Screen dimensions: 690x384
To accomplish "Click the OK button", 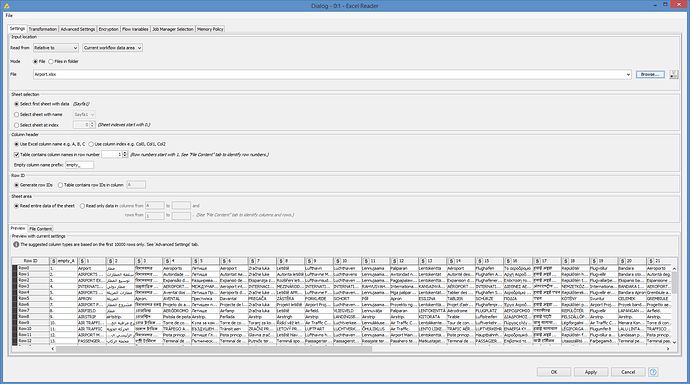I will (554, 372).
